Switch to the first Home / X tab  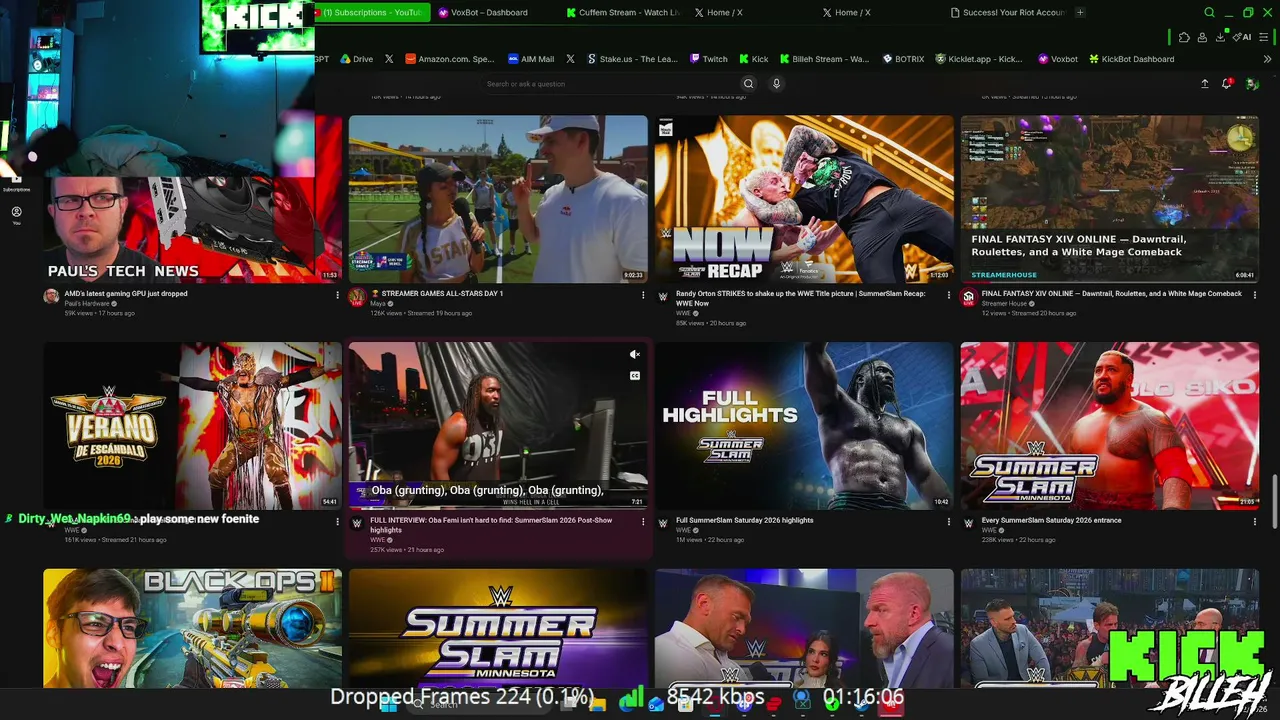[723, 12]
